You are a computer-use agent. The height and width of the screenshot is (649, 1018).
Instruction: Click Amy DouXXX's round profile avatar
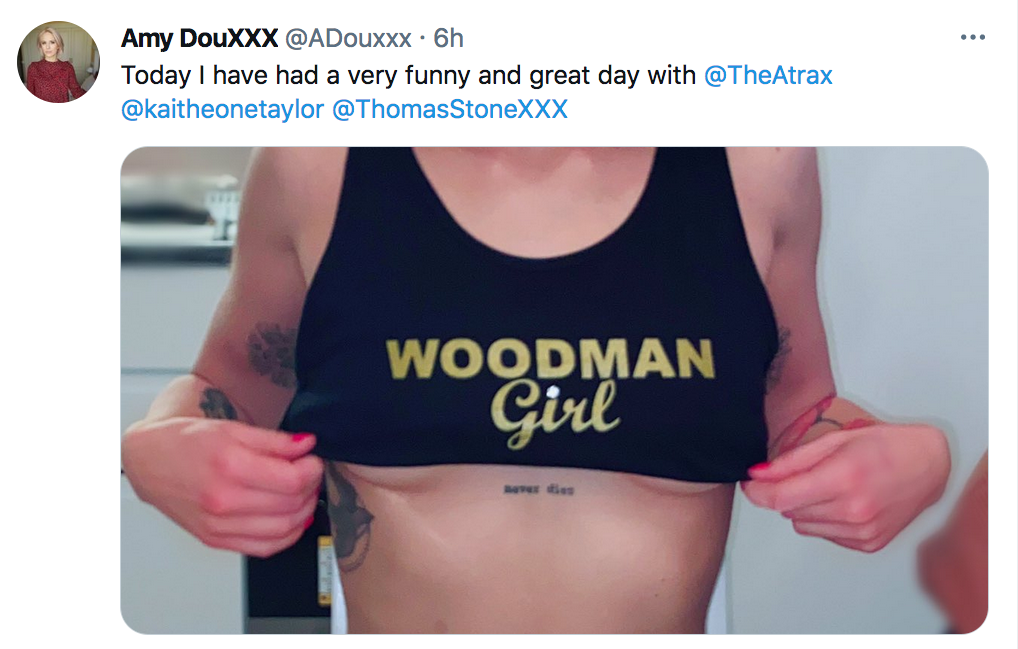pos(58,62)
